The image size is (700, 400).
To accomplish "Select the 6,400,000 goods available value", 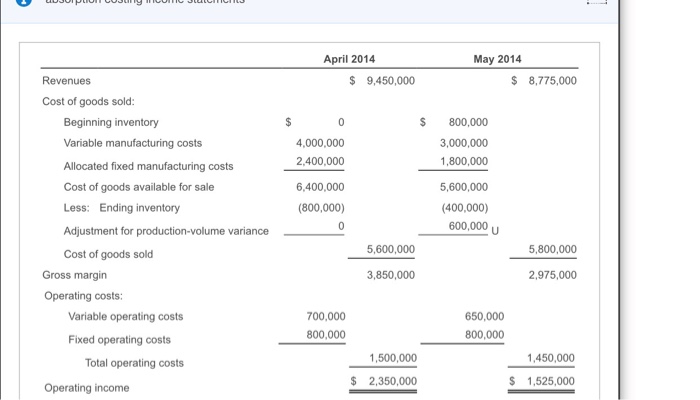I will pyautogui.click(x=320, y=187).
